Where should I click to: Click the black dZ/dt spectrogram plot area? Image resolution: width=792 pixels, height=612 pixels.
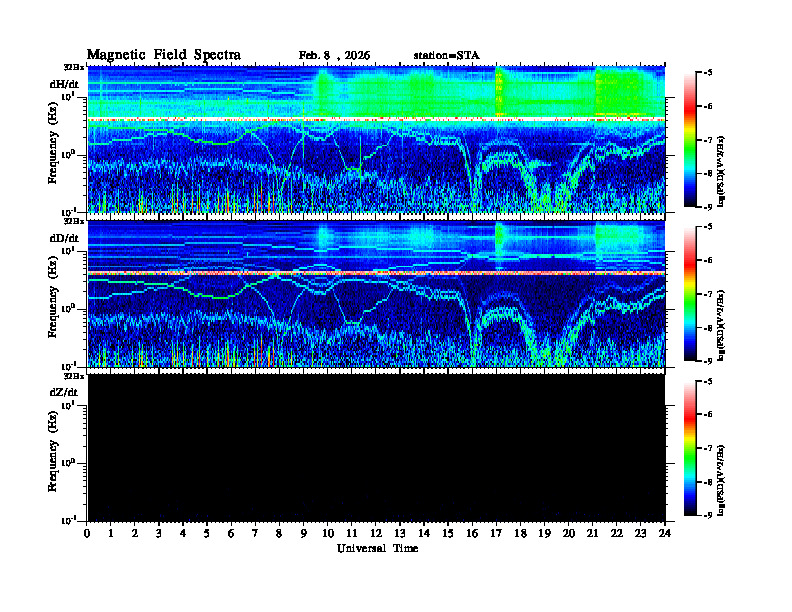[x=376, y=448]
